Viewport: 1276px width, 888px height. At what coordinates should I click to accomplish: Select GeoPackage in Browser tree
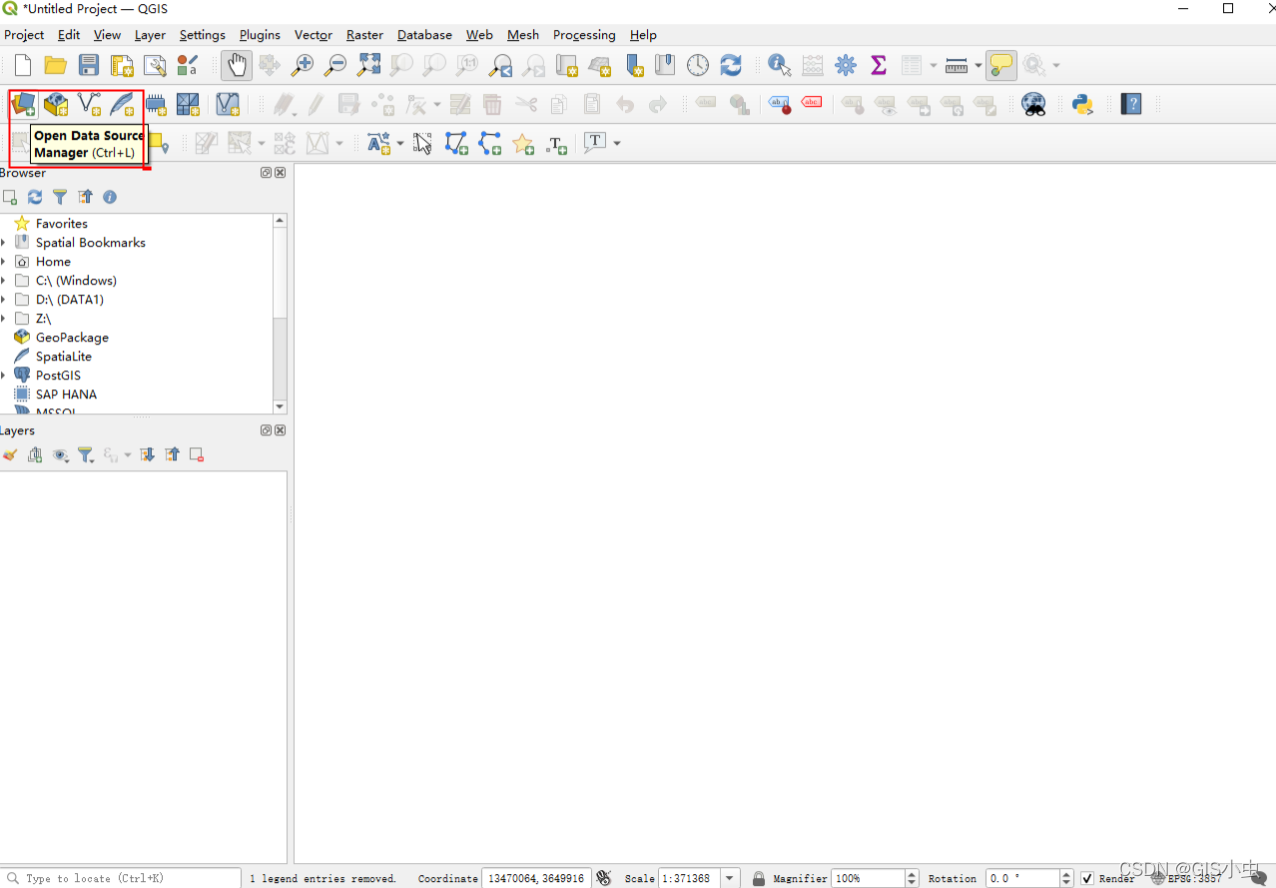(72, 338)
